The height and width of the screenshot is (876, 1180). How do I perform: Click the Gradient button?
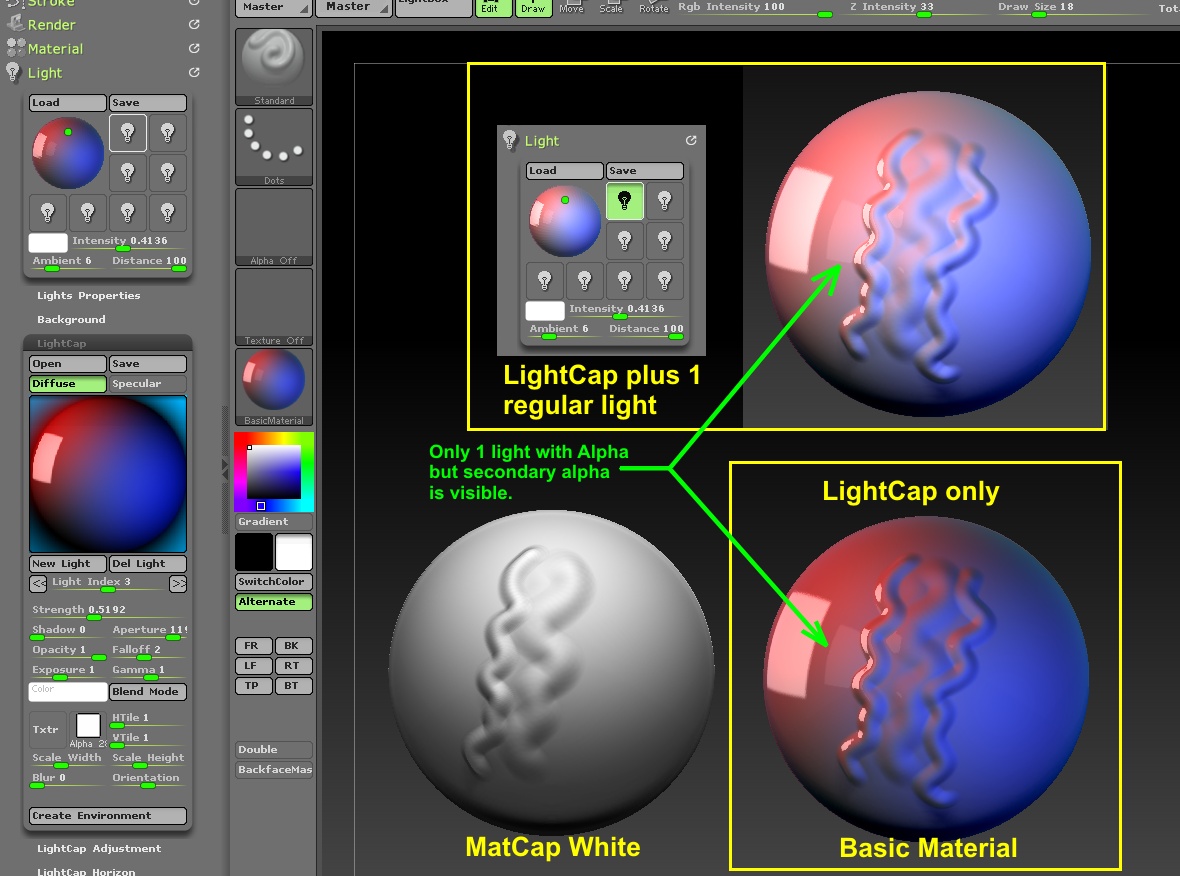(274, 522)
